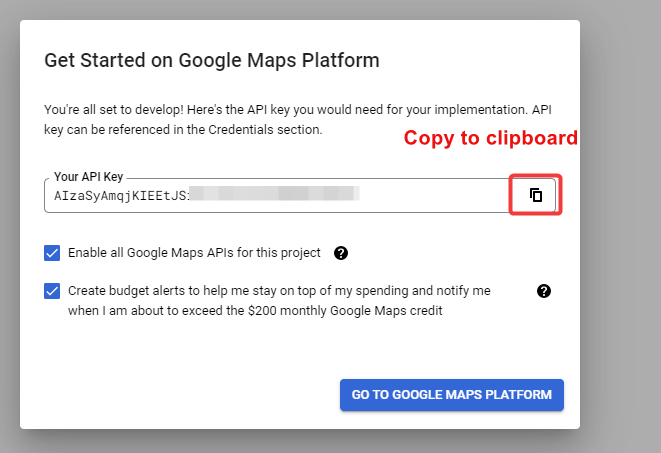
Task: Open help icon beside budget alerts option
Action: click(x=544, y=291)
